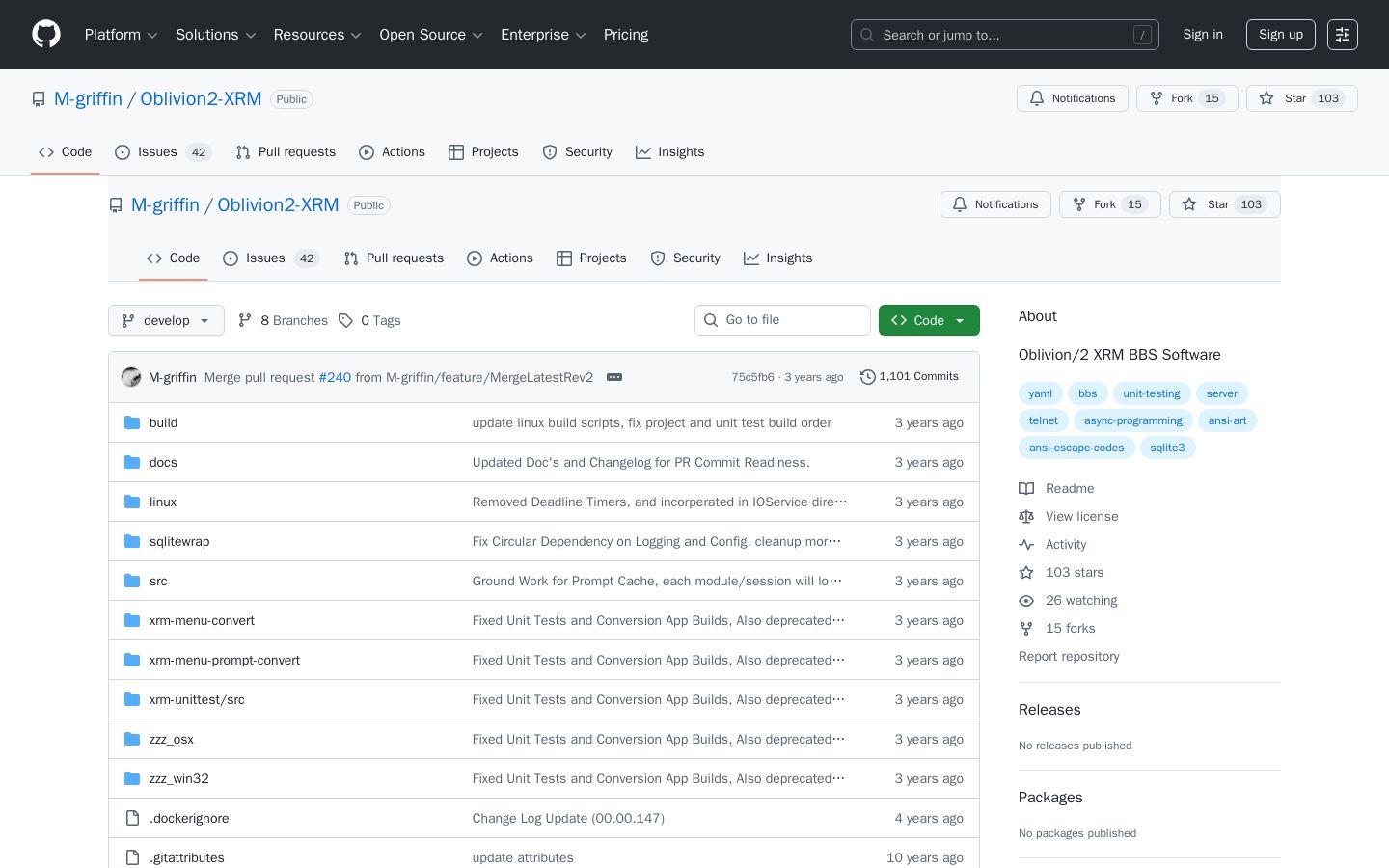Screen dimensions: 1389x868
Task: Select the yaml topic tag
Action: pos(1041,393)
